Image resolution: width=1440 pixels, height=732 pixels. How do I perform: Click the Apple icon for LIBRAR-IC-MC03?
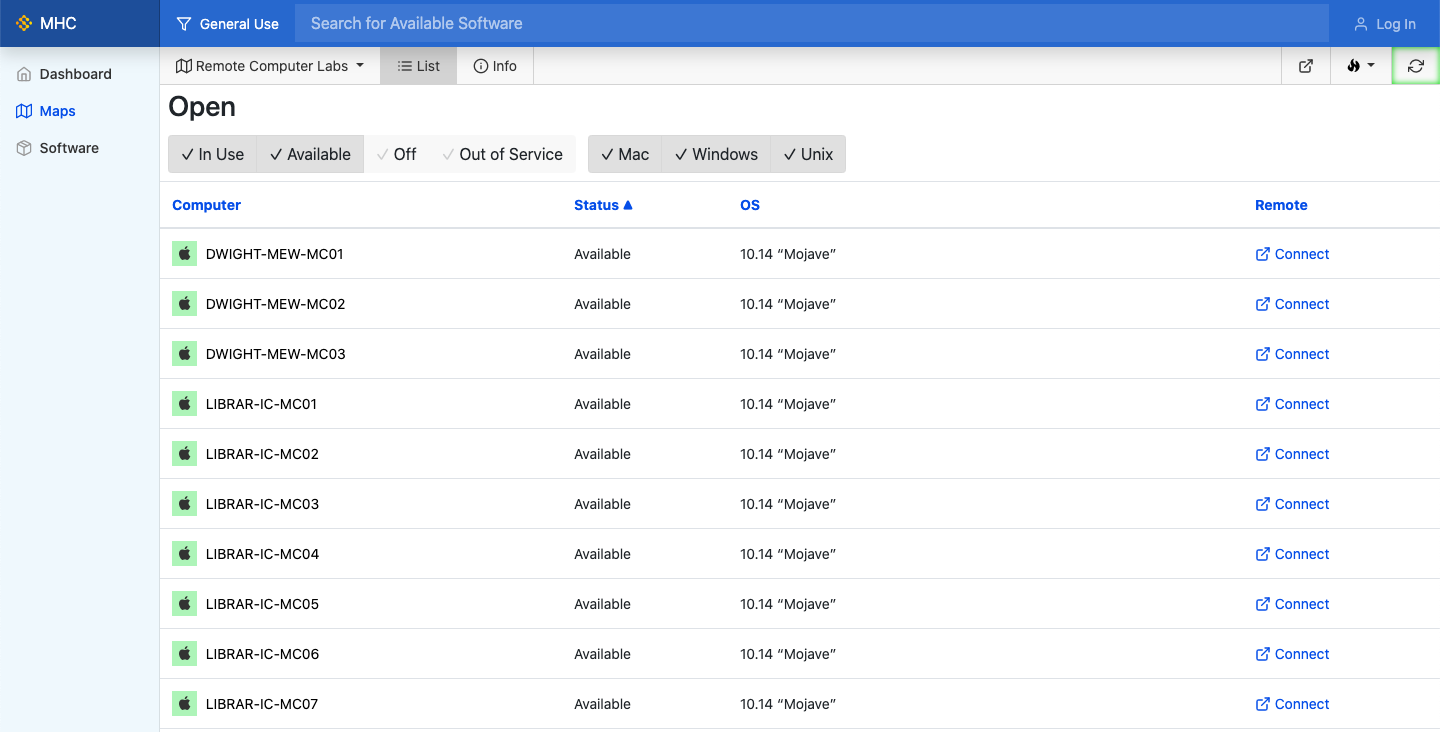(x=184, y=504)
